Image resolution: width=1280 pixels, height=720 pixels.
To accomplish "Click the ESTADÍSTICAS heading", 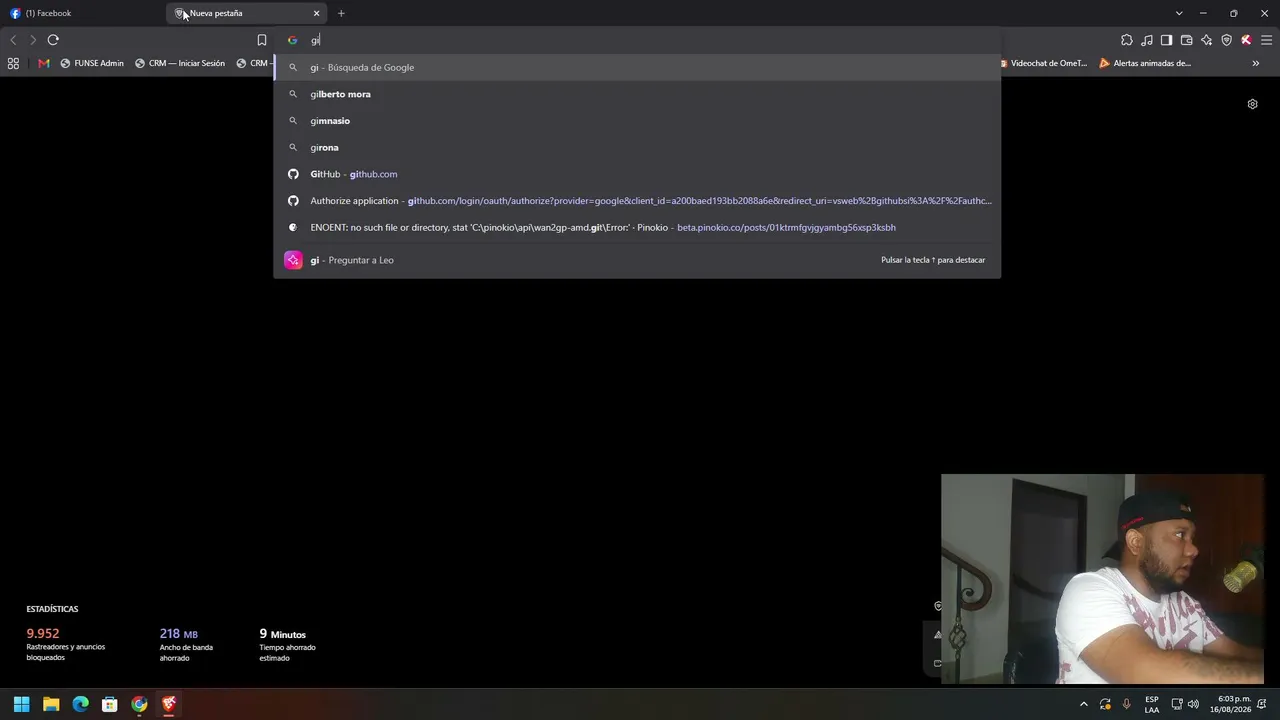I will click(52, 609).
